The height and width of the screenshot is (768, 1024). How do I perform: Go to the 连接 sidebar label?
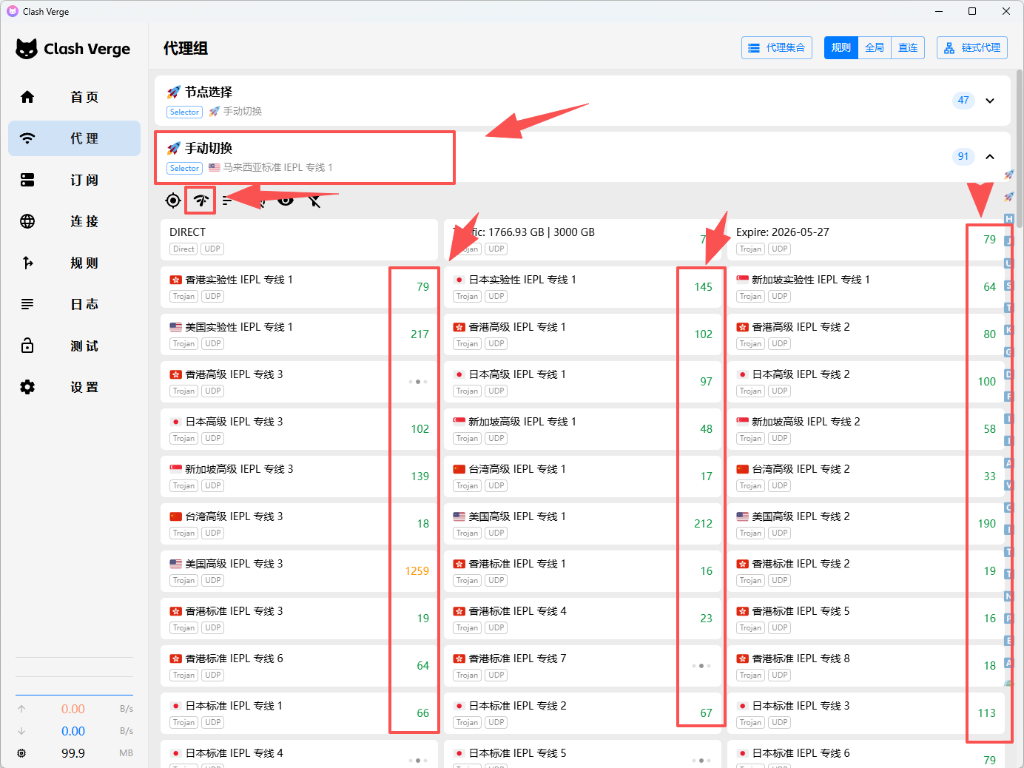pyautogui.click(x=84, y=221)
